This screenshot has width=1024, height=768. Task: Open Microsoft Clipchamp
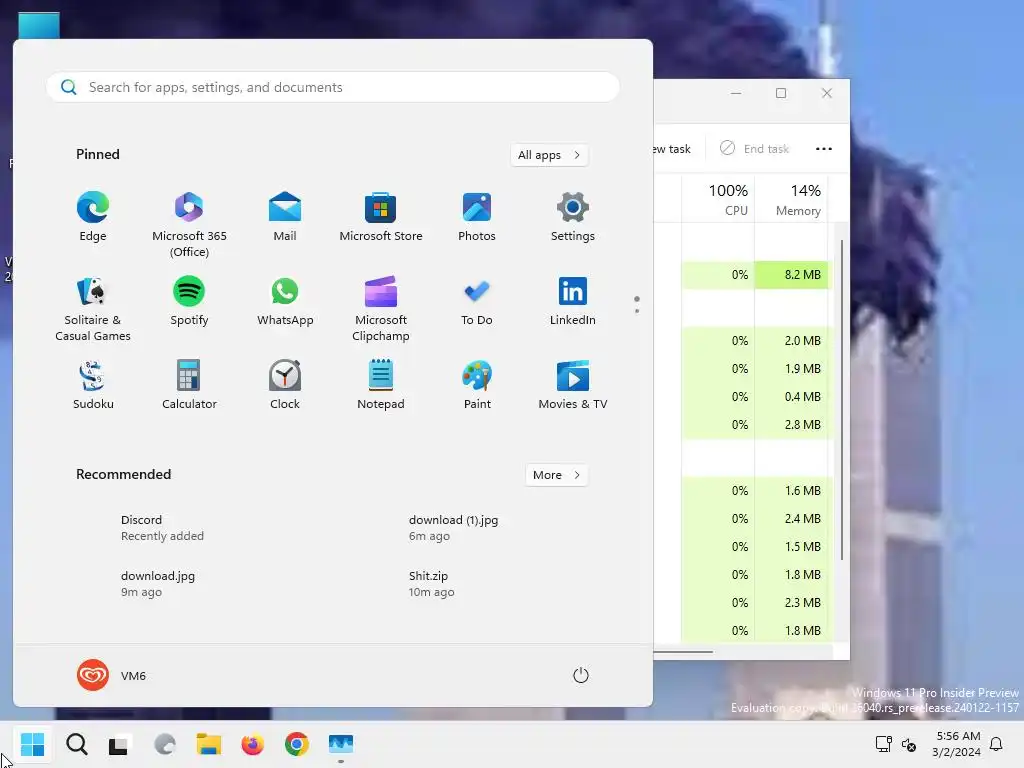(x=381, y=310)
